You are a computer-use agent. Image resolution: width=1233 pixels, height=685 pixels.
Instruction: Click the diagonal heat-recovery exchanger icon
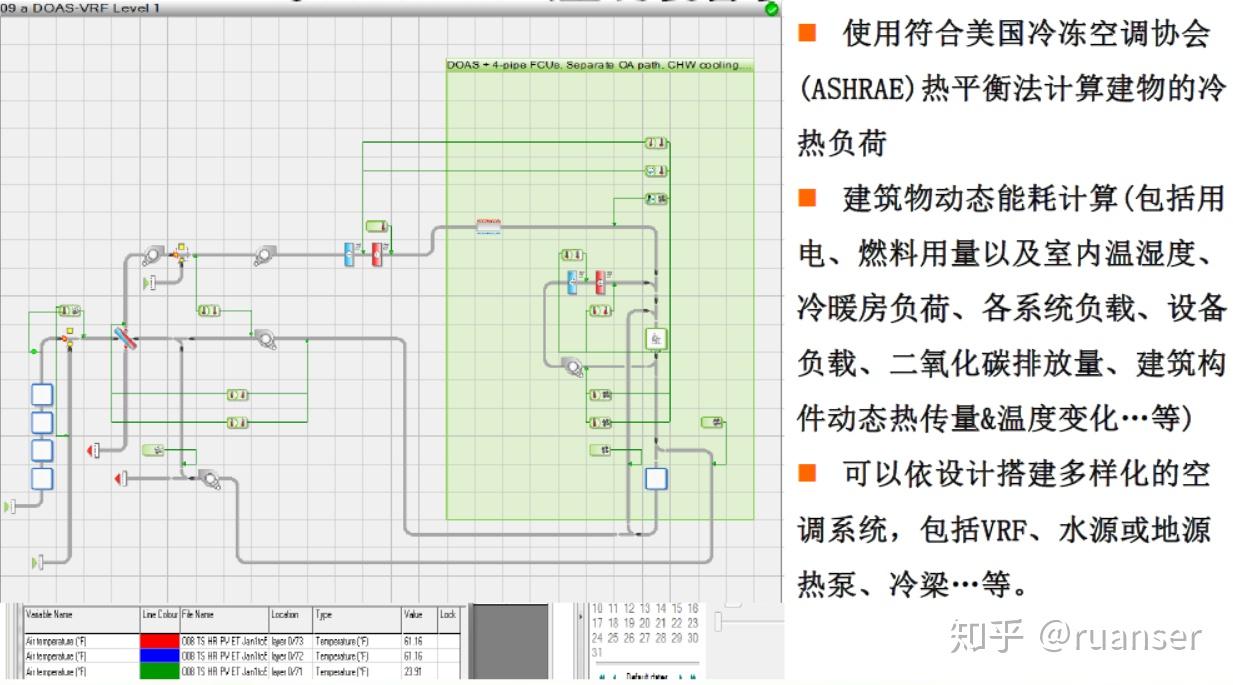pyautogui.click(x=125, y=338)
